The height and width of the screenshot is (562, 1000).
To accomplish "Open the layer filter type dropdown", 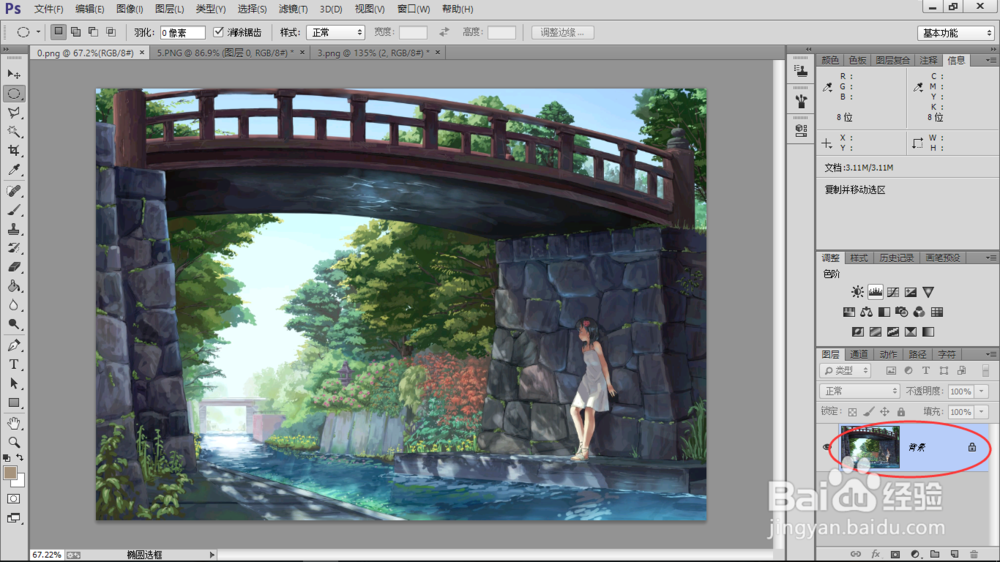I will pos(846,371).
